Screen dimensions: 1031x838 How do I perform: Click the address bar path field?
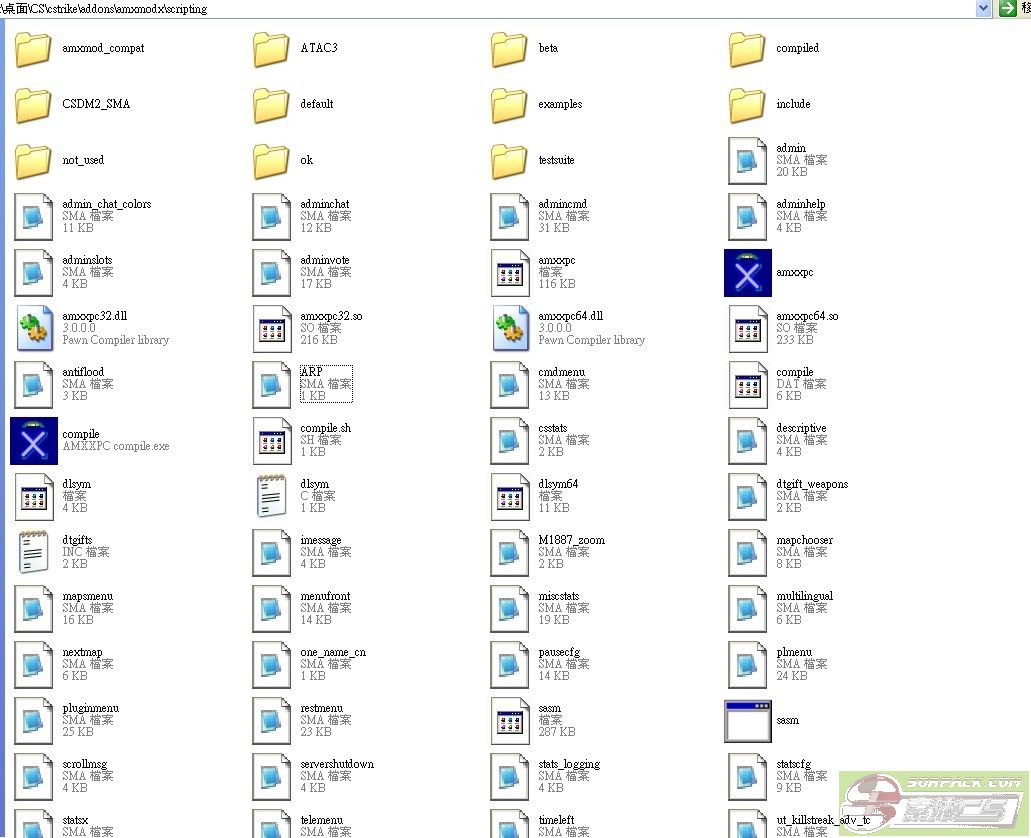point(488,9)
